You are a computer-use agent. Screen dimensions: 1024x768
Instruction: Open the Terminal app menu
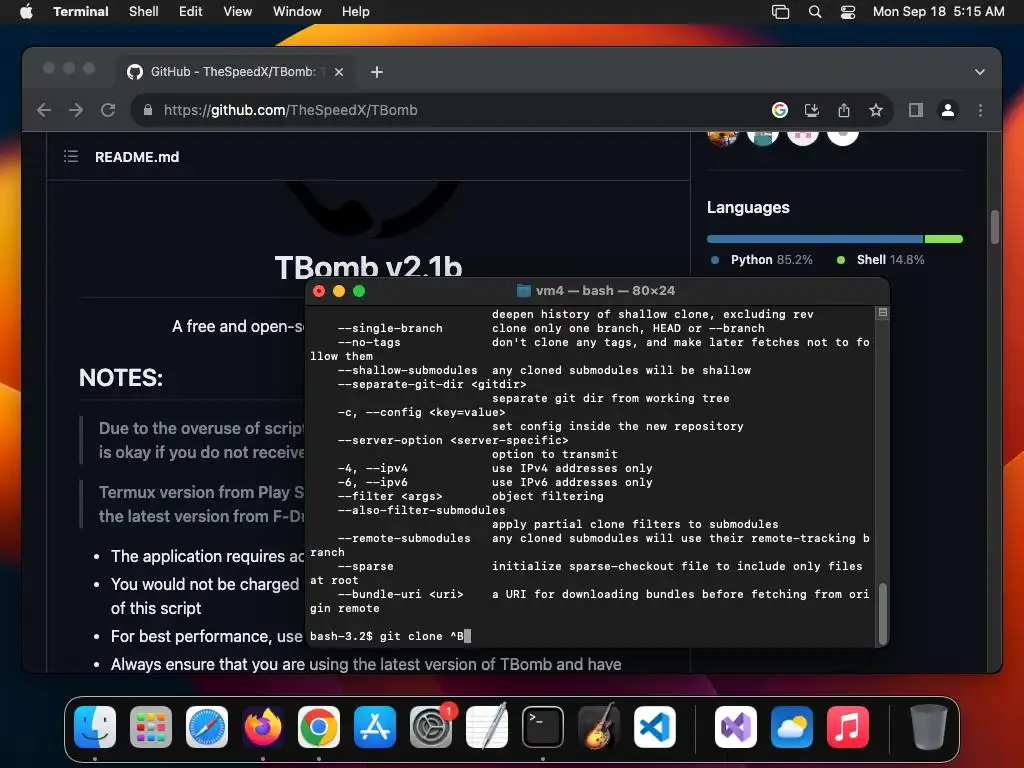pos(80,11)
